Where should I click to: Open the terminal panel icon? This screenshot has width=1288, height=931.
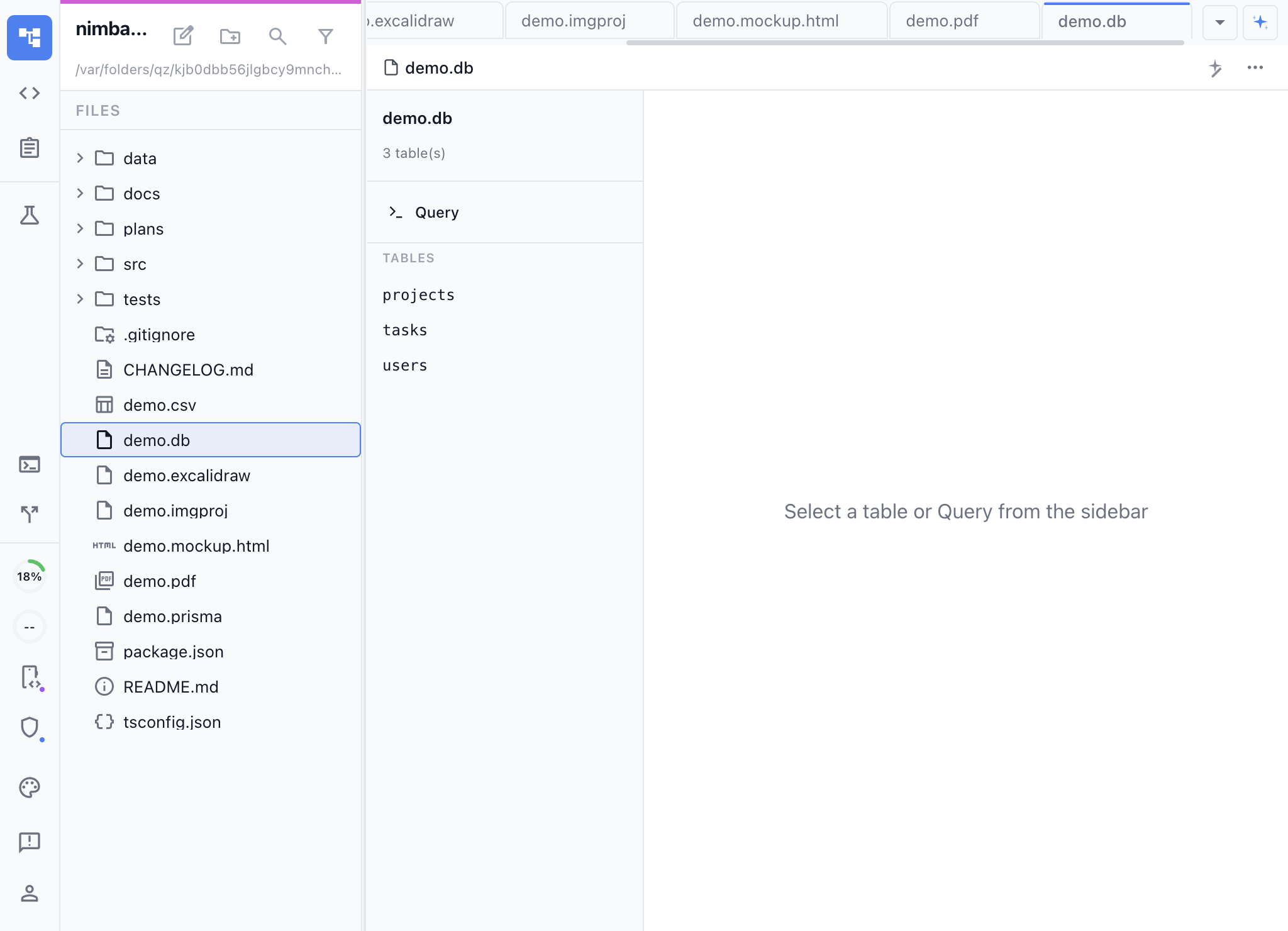click(29, 464)
